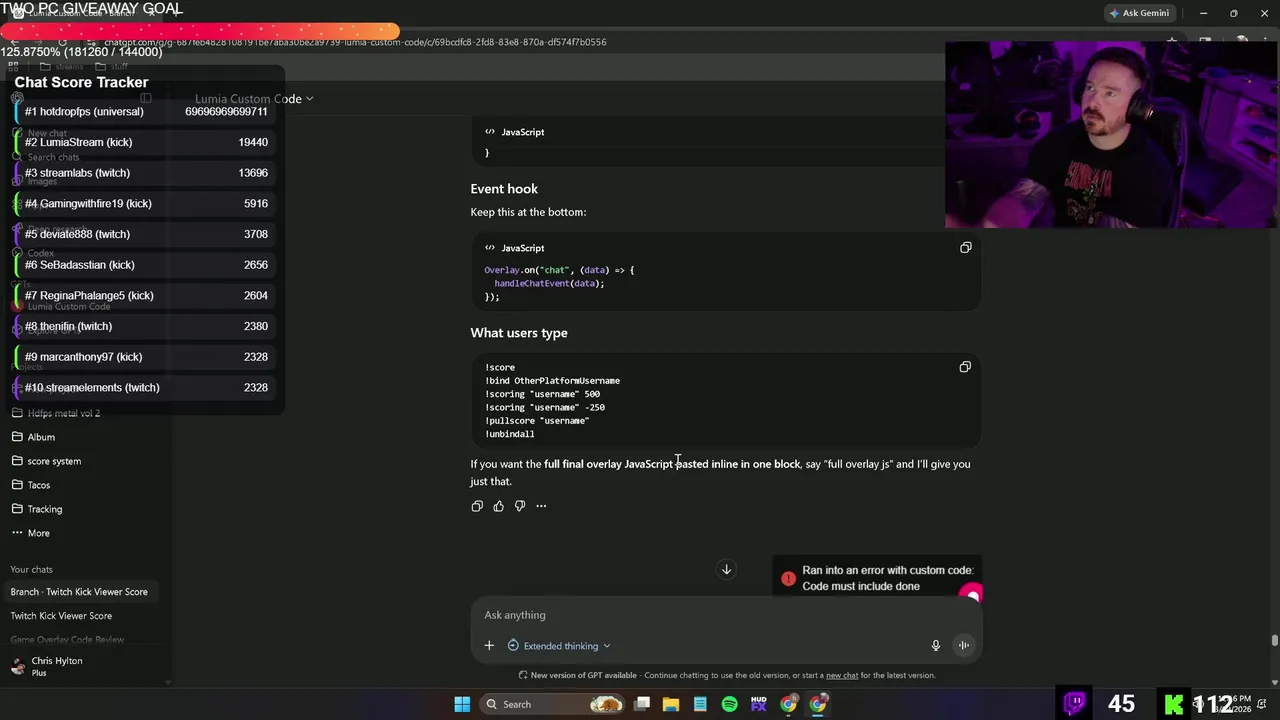
Task: Select #9 marcanthony97 (kick) tracker row
Action: click(146, 357)
